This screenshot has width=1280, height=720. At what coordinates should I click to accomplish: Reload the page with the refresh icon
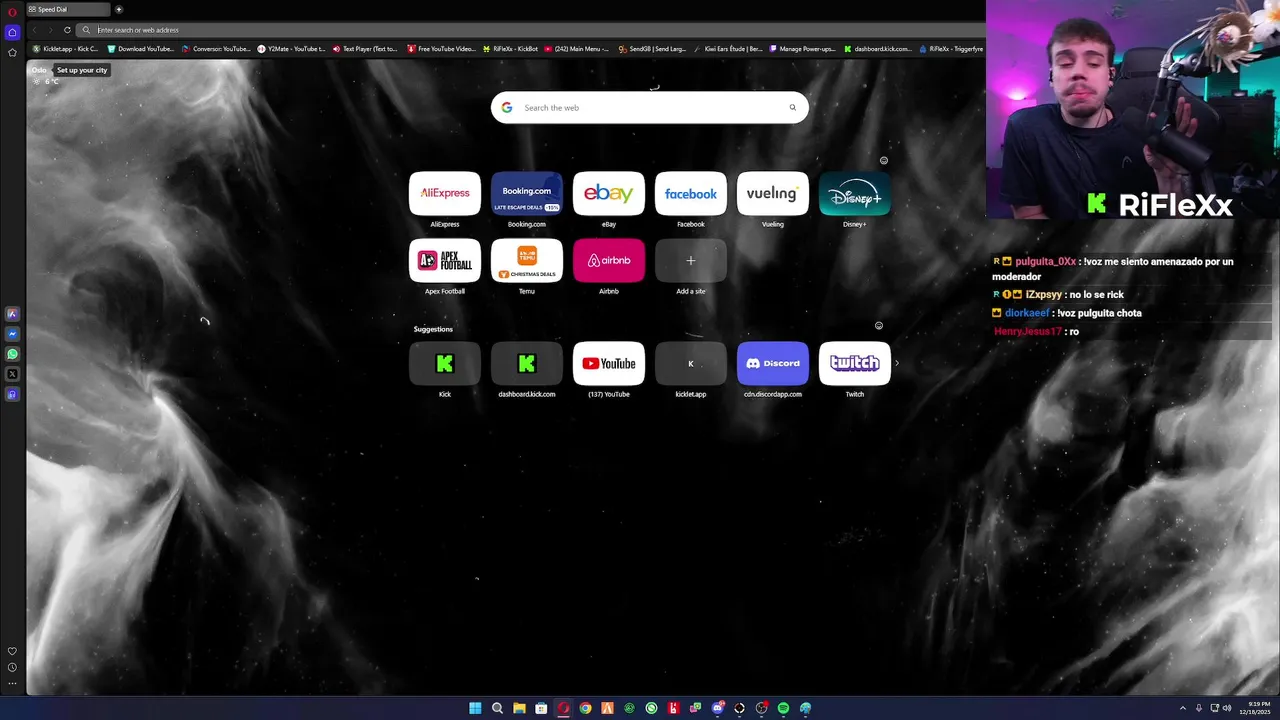[x=67, y=30]
